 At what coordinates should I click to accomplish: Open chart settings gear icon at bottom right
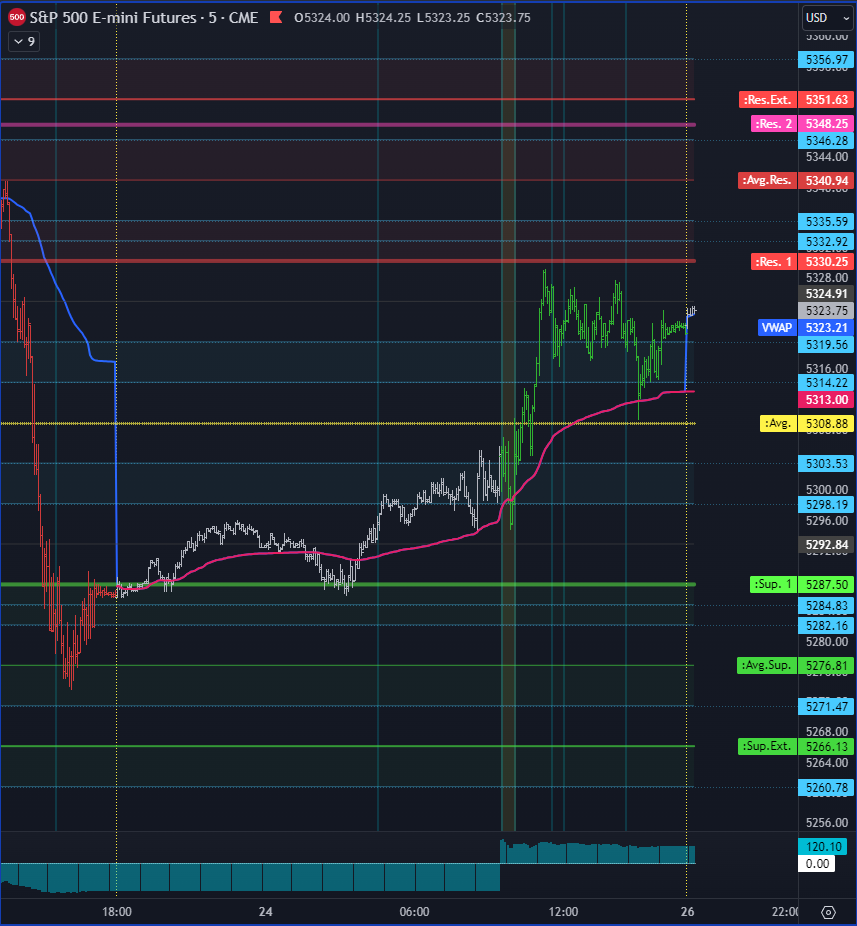click(x=828, y=912)
